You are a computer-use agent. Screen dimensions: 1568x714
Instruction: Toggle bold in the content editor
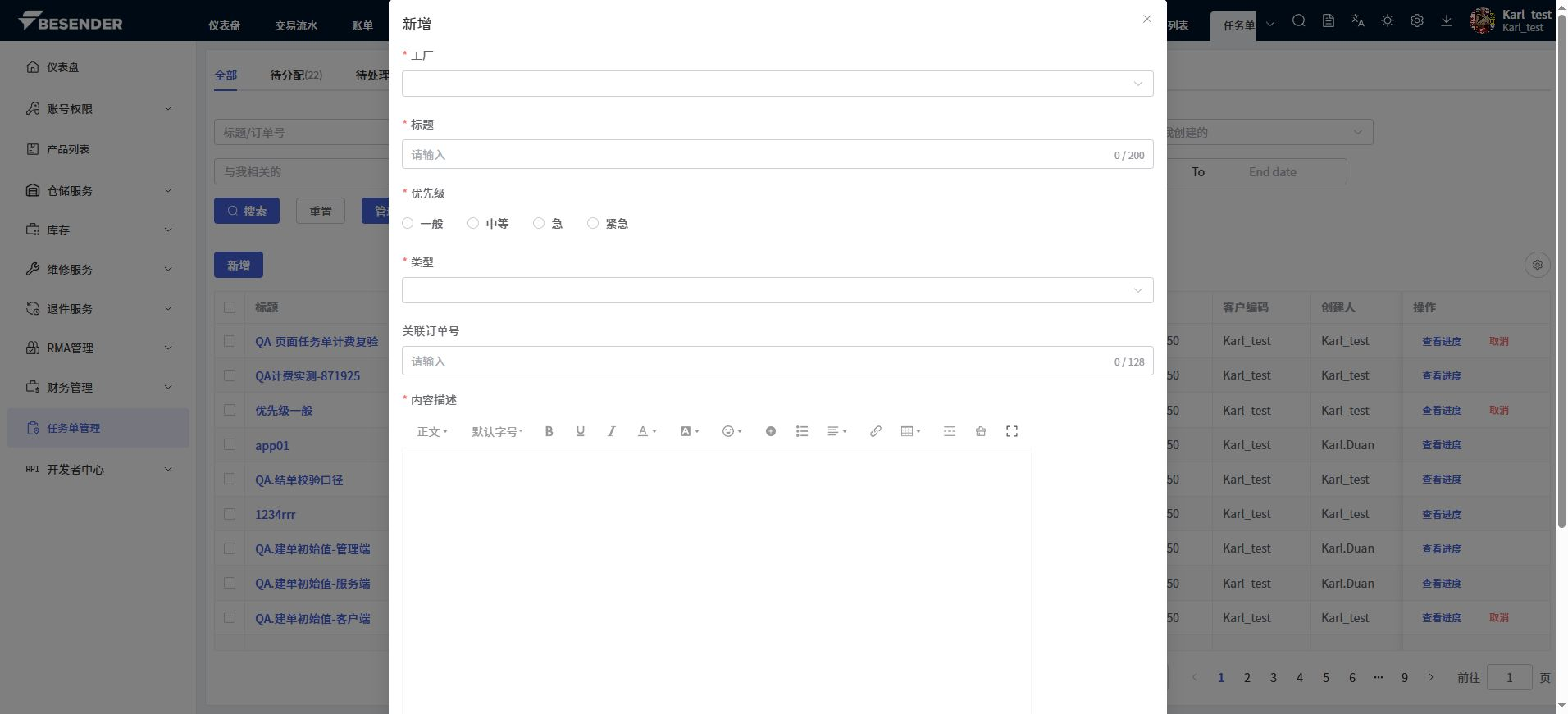(549, 431)
